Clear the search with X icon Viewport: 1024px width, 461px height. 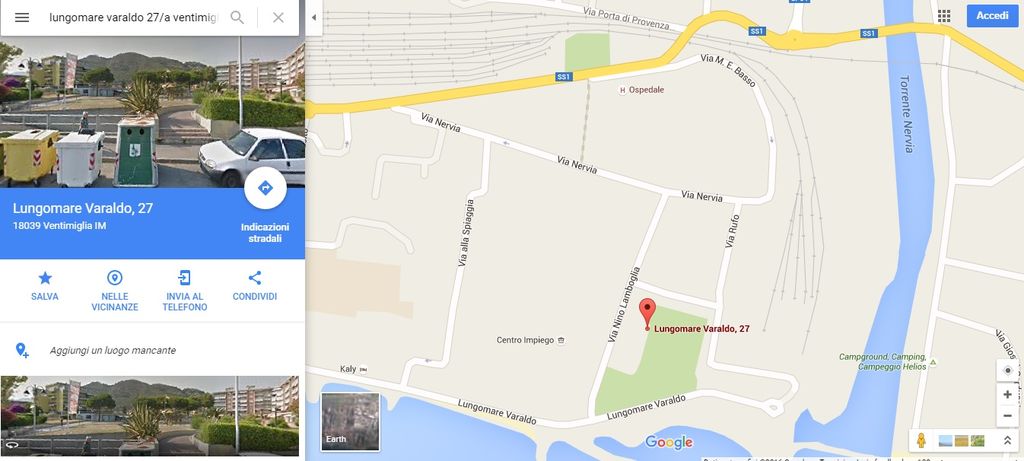point(278,18)
